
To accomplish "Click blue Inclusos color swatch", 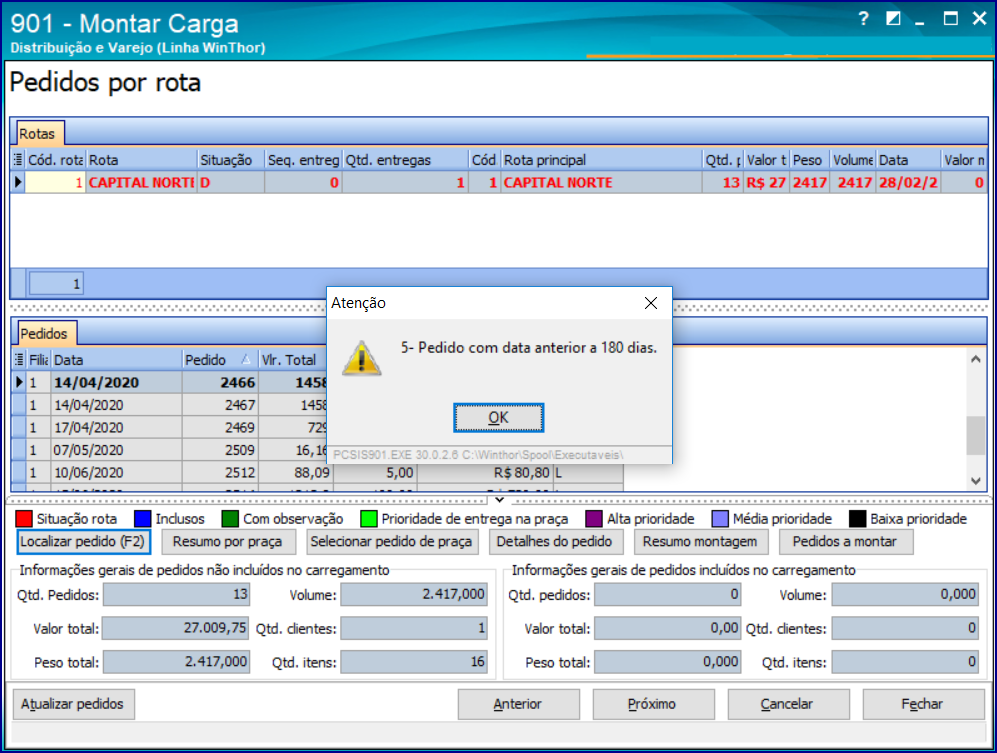I will click(142, 519).
